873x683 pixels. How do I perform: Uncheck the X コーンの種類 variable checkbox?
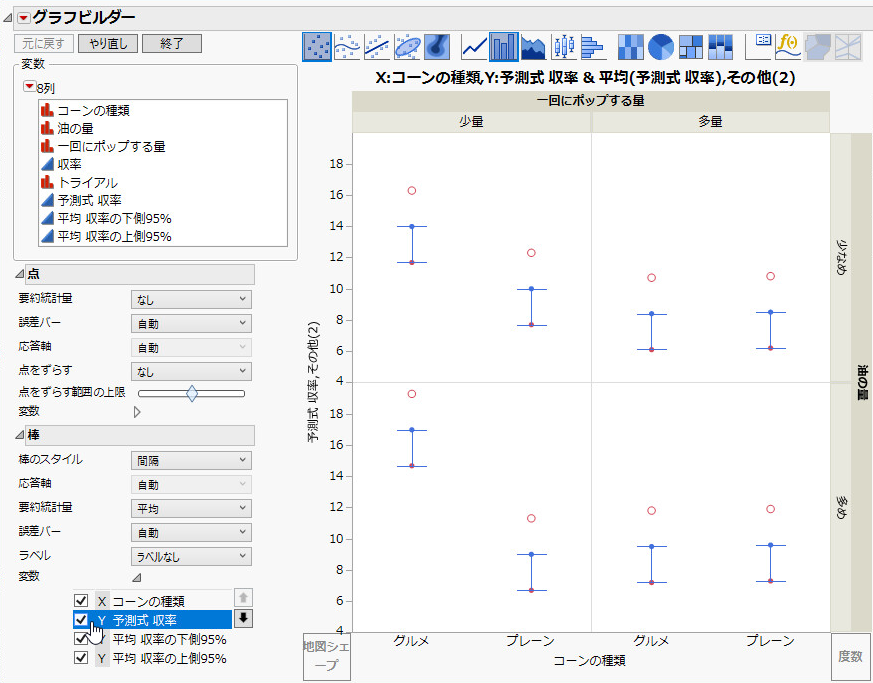pos(82,601)
